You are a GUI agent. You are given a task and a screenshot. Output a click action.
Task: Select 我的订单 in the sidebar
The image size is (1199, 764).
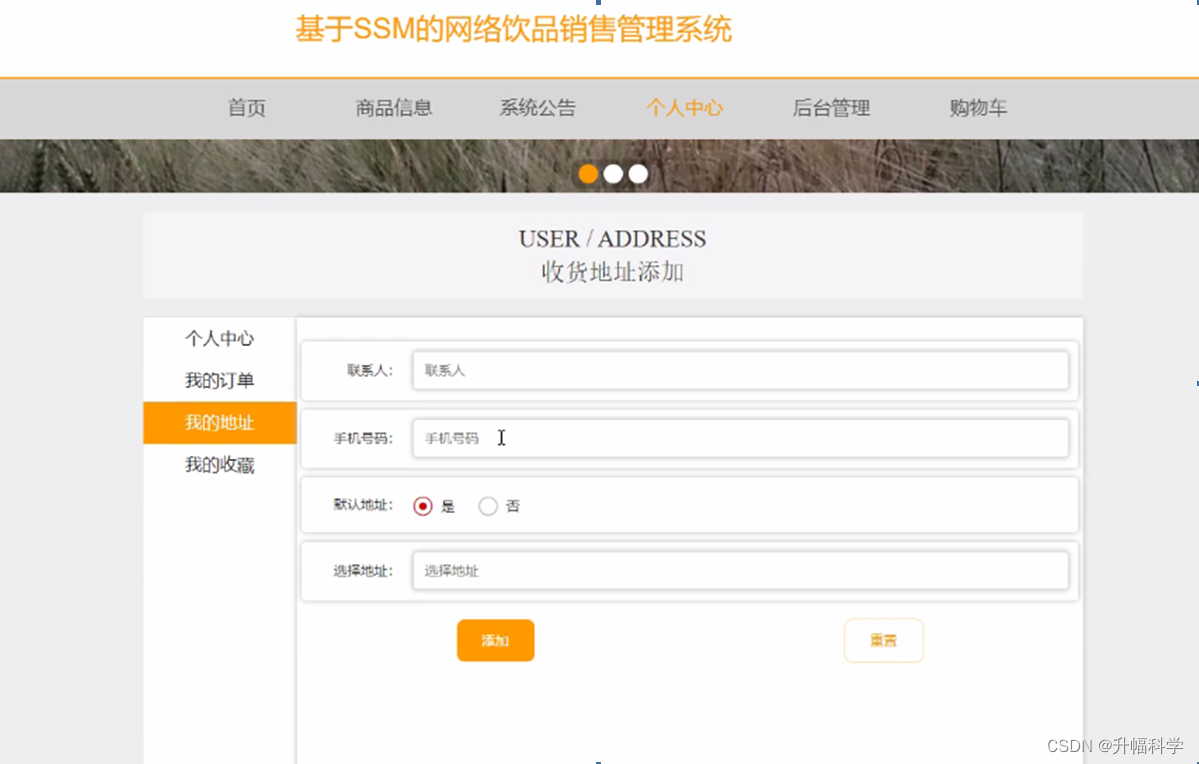(219, 380)
